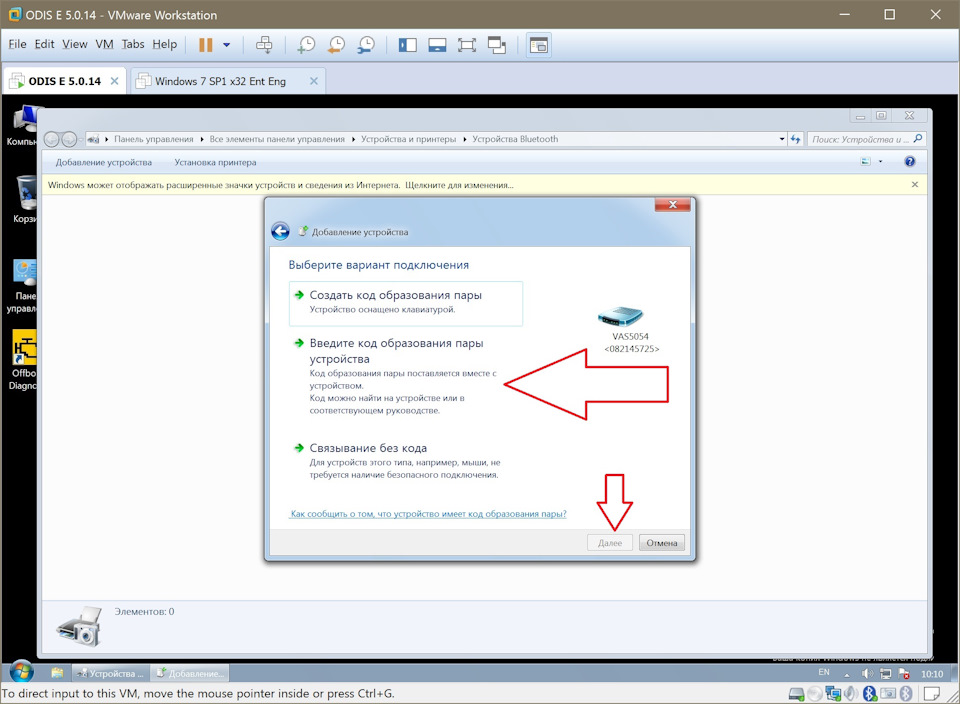
Task: Open the Windows Start menu
Action: (x=21, y=672)
